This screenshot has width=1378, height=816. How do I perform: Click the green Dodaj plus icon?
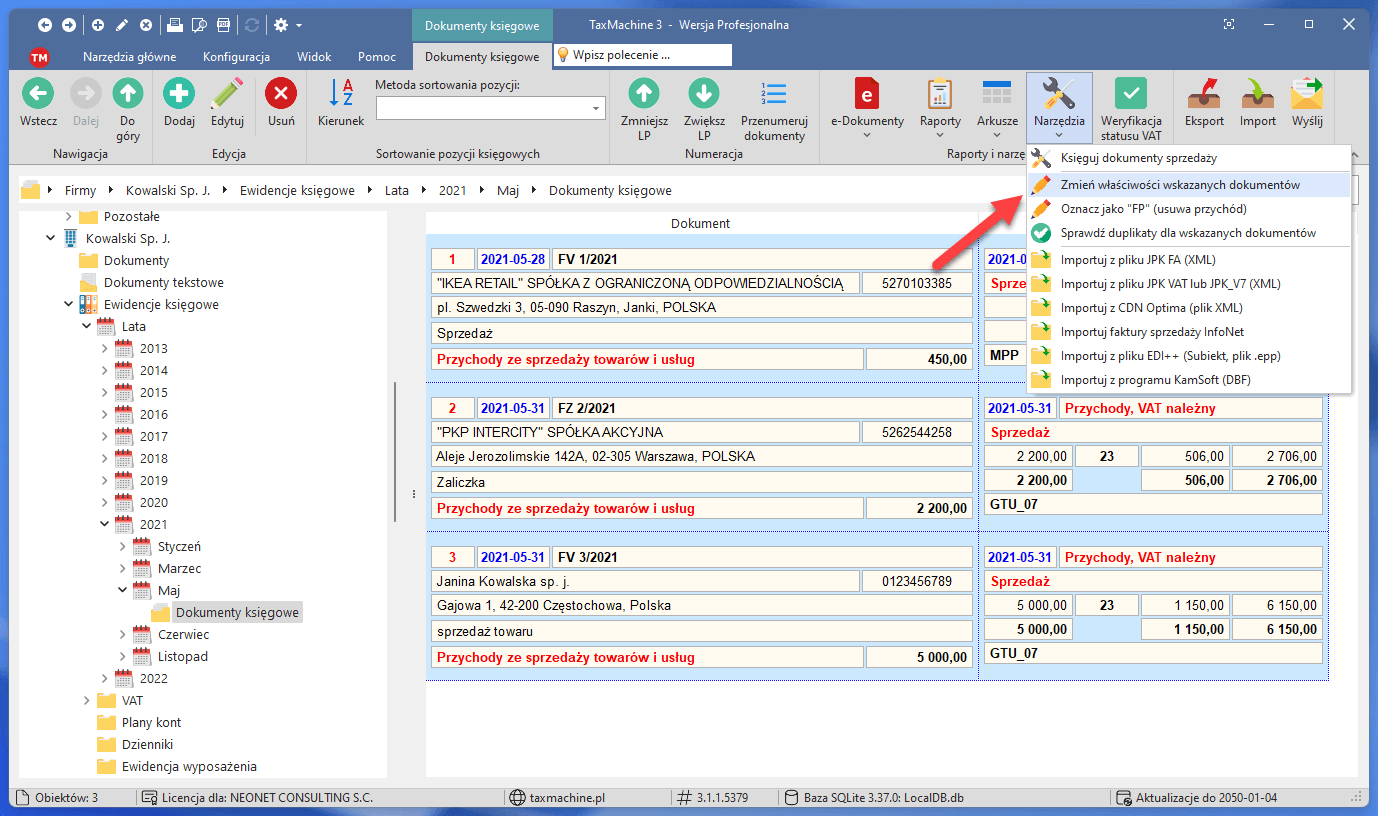(179, 95)
